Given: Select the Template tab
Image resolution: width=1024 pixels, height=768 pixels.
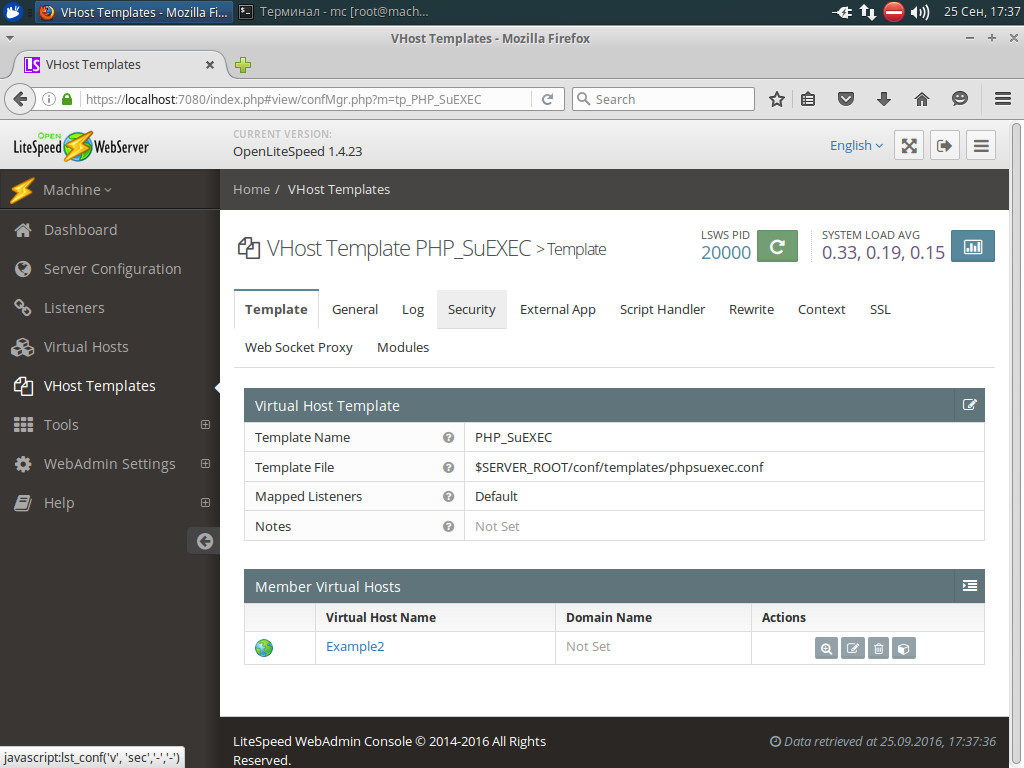Looking at the screenshot, I should [276, 310].
